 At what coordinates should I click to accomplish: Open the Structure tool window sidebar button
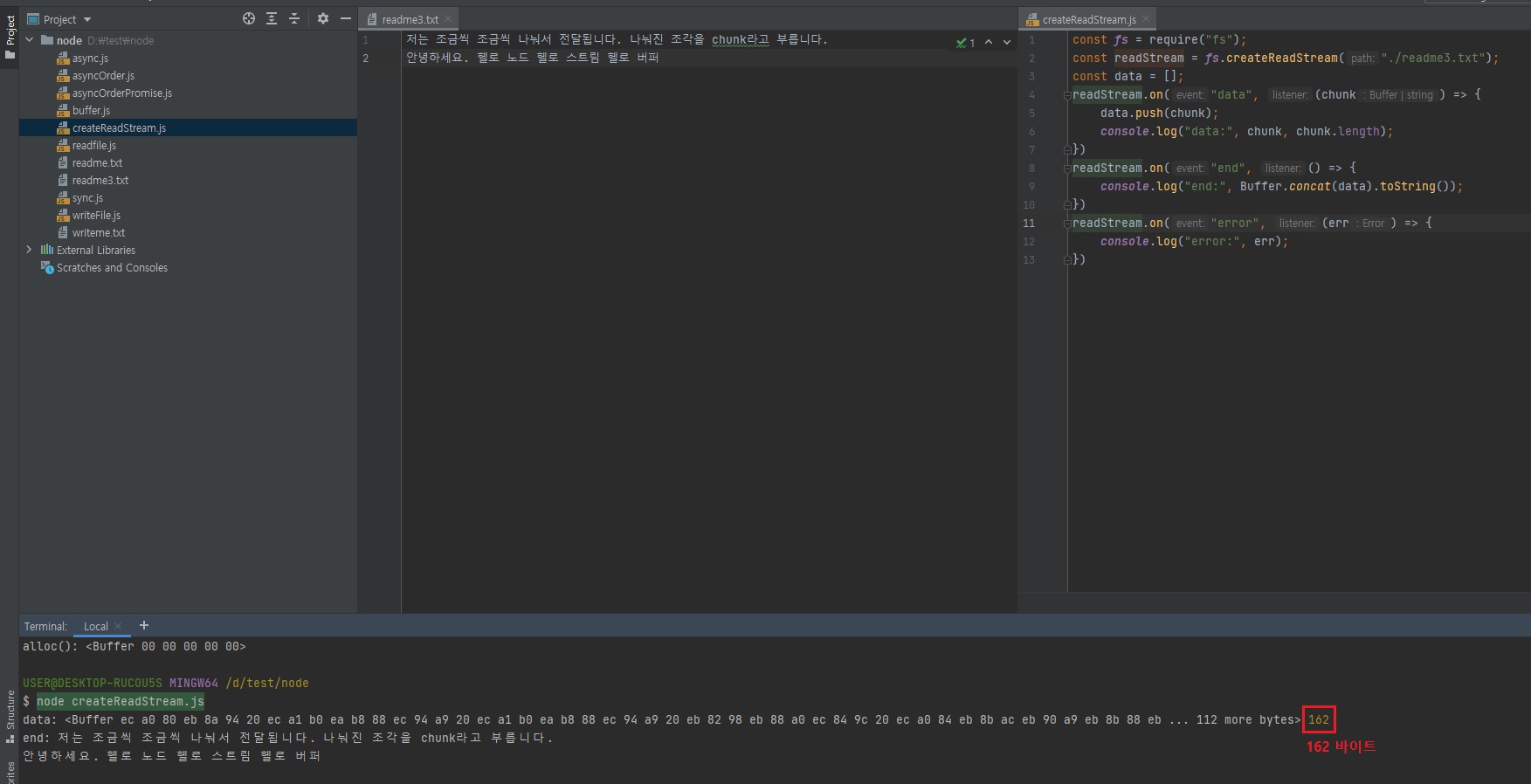pyautogui.click(x=10, y=716)
